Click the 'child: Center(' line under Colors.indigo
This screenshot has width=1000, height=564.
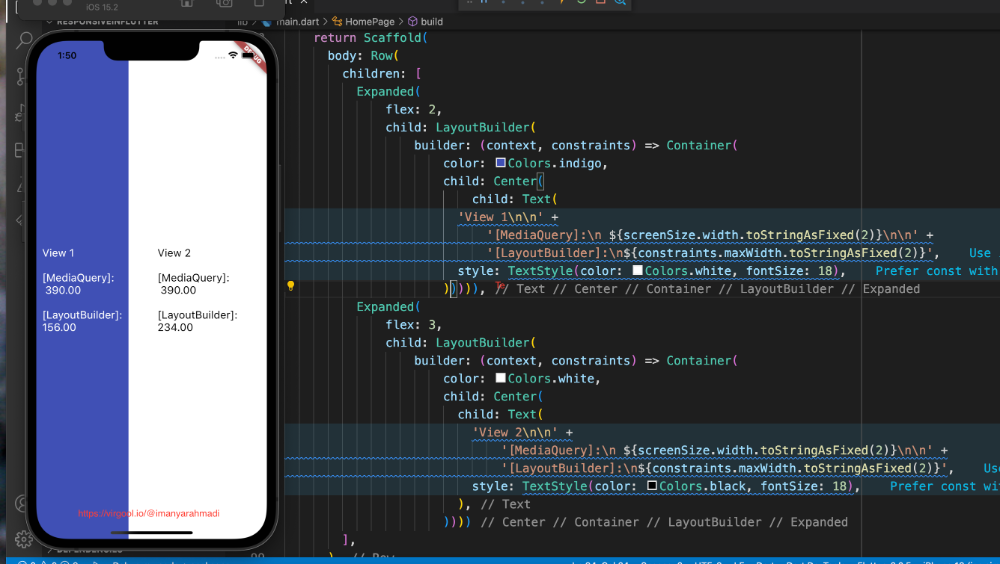click(x=494, y=181)
